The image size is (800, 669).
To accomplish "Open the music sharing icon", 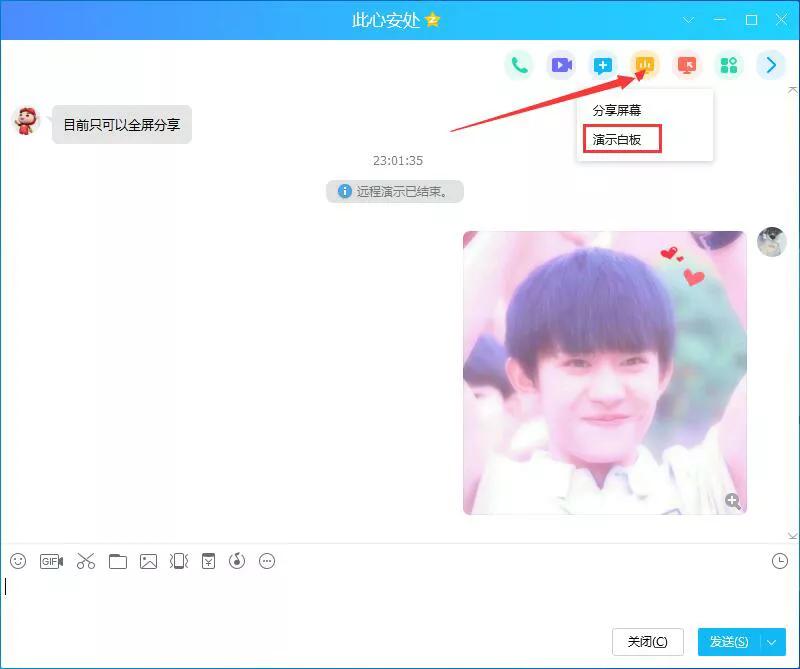I will coord(236,561).
